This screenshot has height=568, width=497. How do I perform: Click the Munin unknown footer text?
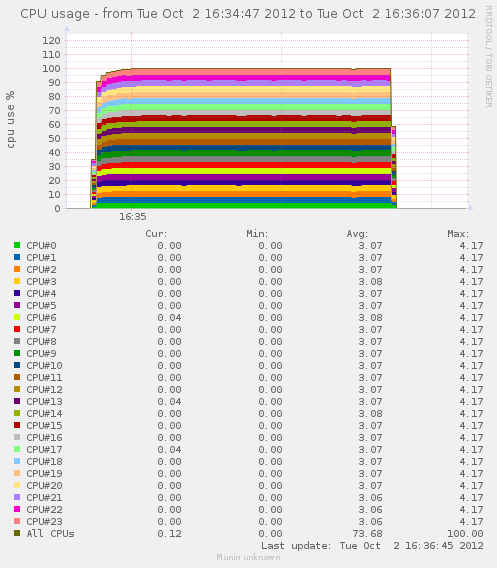pyautogui.click(x=248, y=557)
